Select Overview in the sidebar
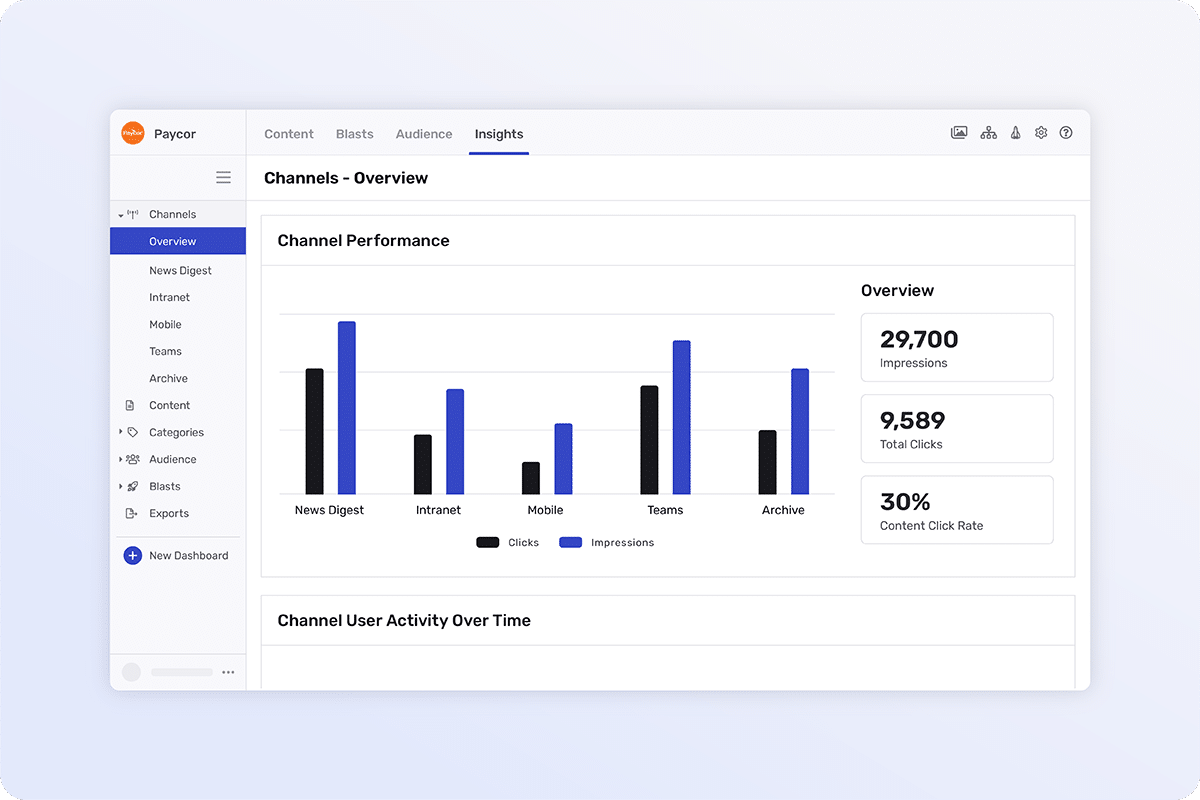The image size is (1200, 800). point(178,241)
